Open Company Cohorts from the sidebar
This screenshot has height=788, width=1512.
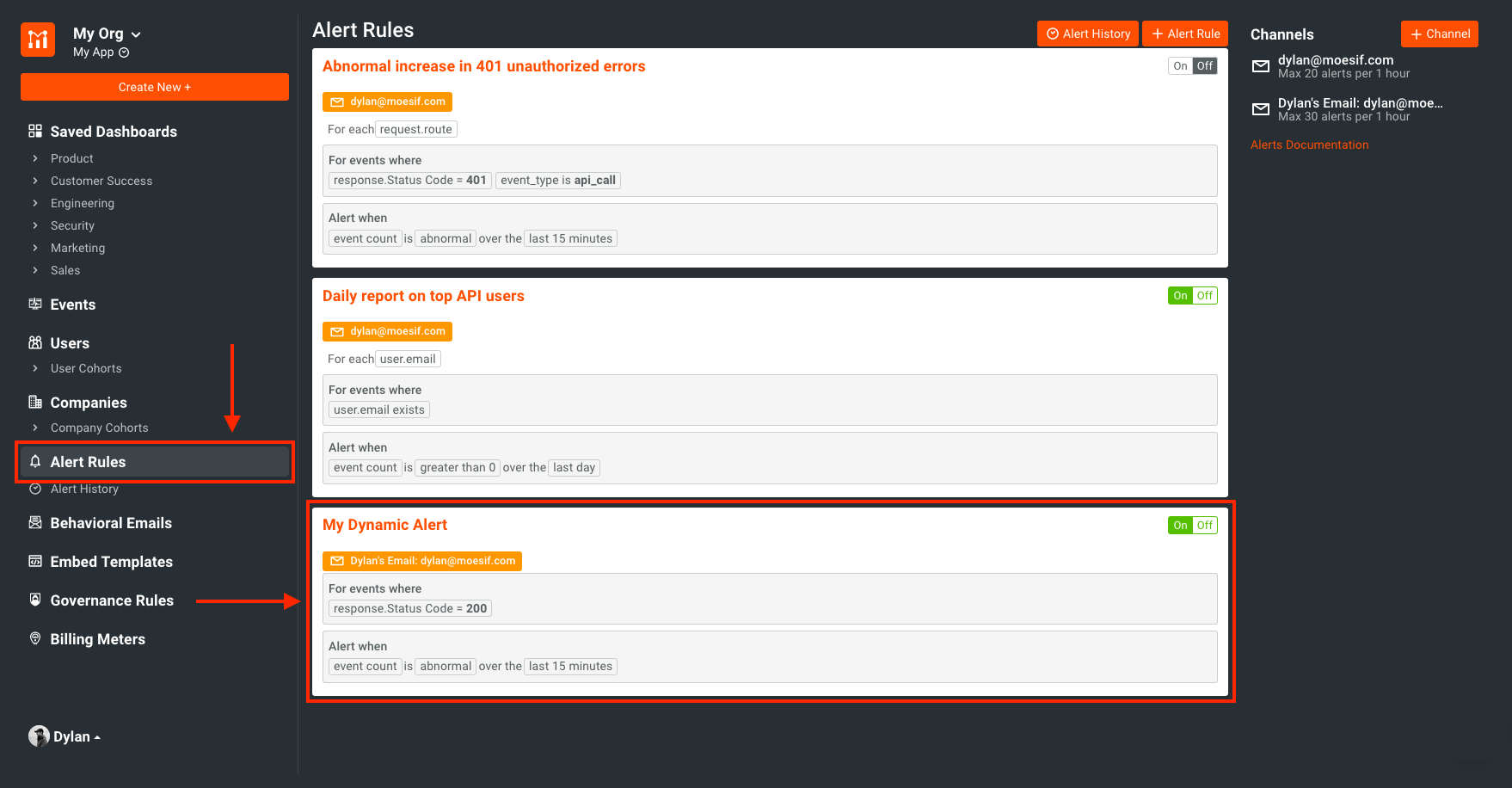97,428
